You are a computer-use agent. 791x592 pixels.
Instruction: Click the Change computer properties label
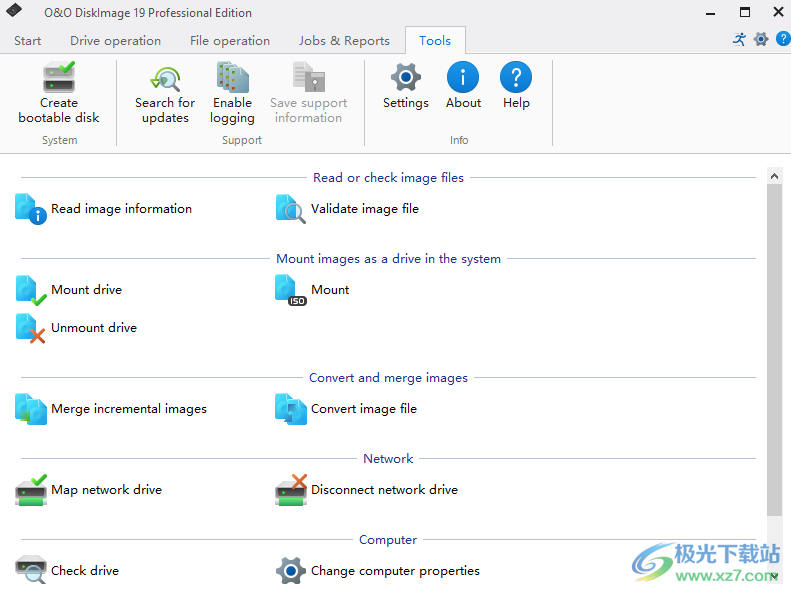click(x=395, y=571)
